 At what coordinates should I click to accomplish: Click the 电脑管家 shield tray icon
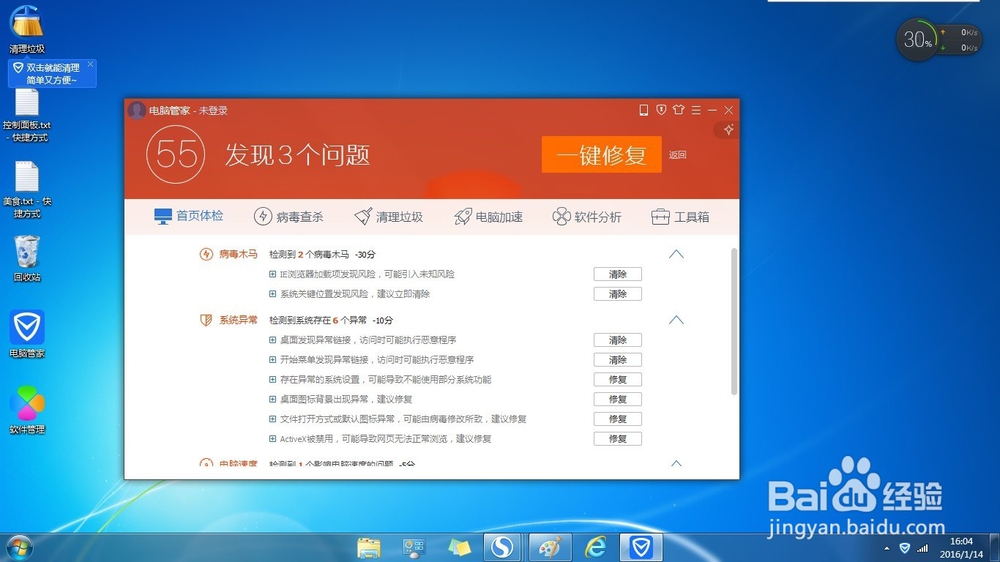[904, 548]
